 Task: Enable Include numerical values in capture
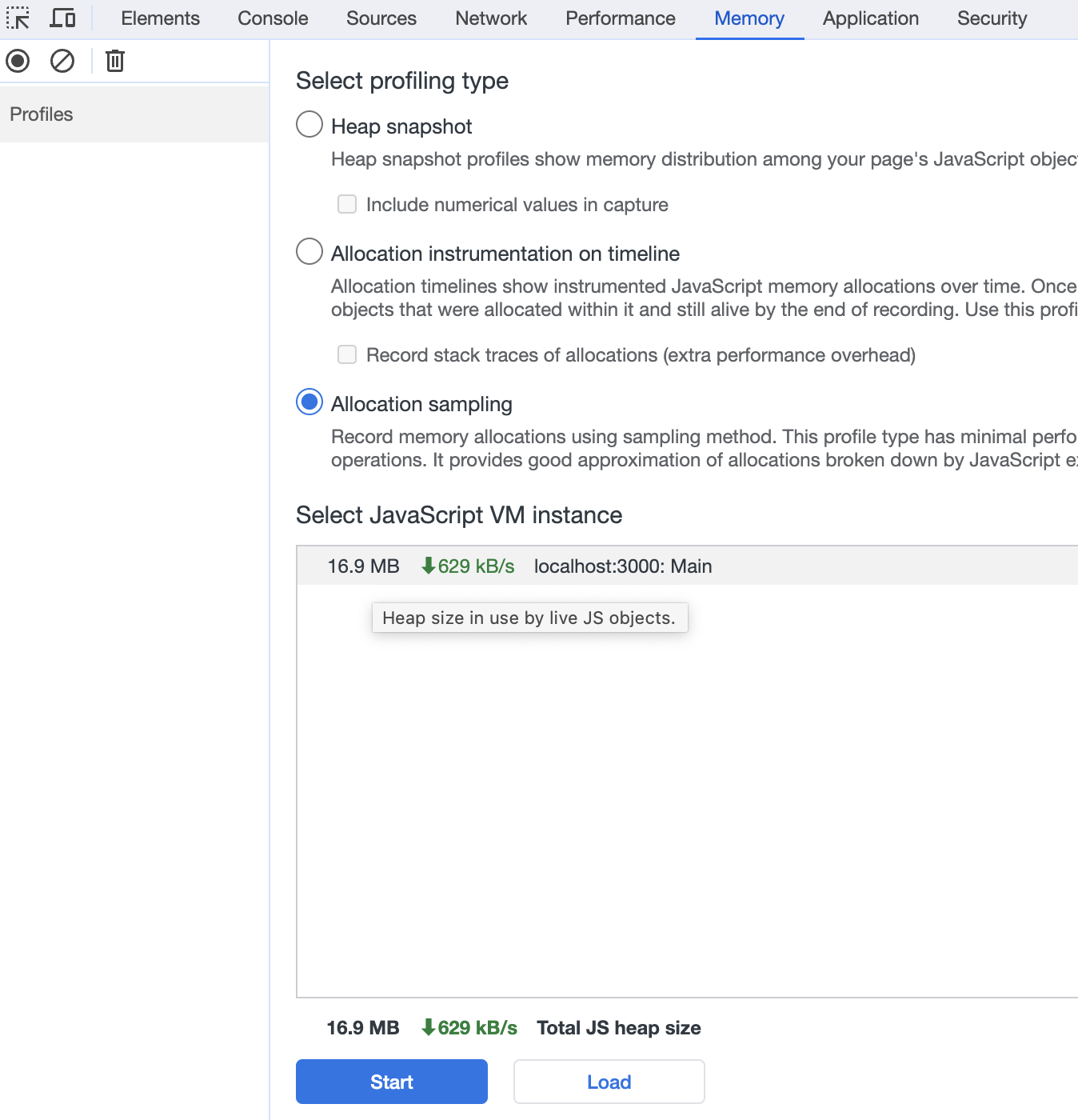[347, 204]
